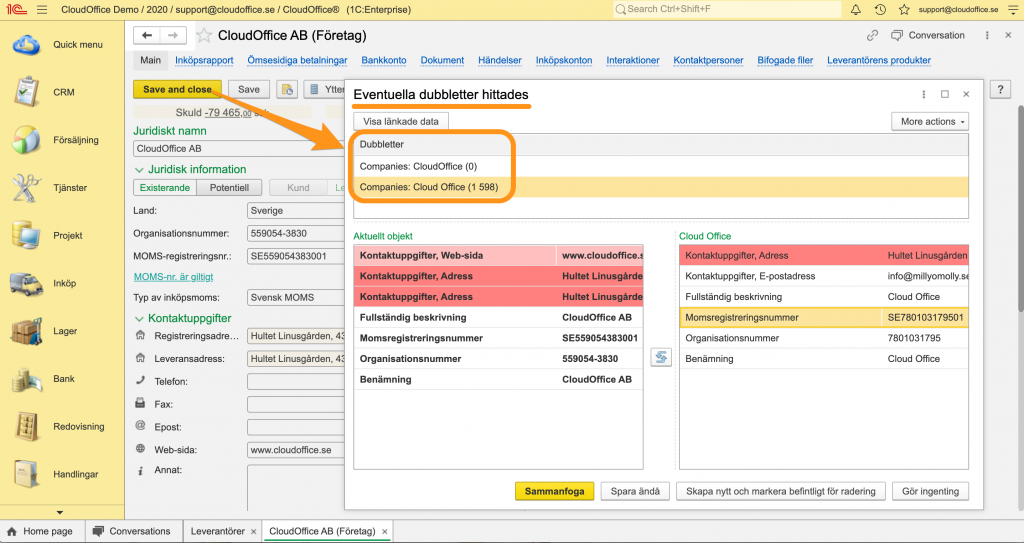Image resolution: width=1024 pixels, height=543 pixels.
Task: Click the icon button beside Save
Action: coord(287,90)
